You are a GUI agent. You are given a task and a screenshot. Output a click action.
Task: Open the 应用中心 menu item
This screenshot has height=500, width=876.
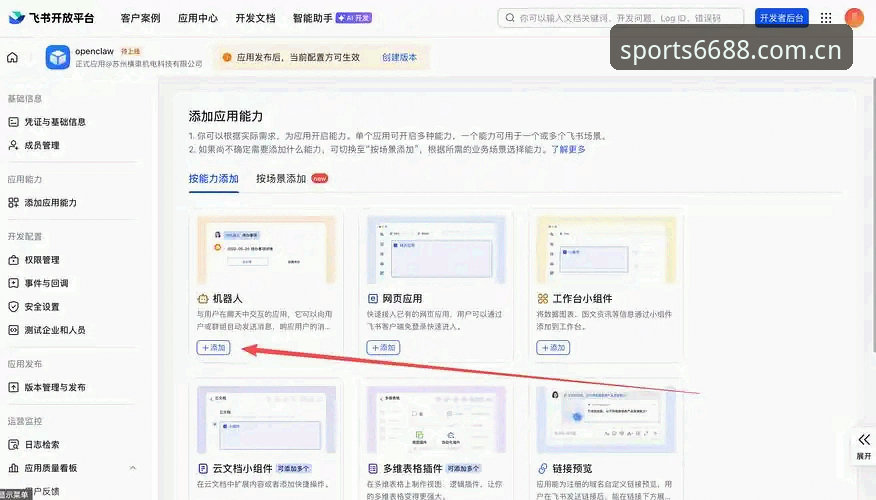(198, 18)
